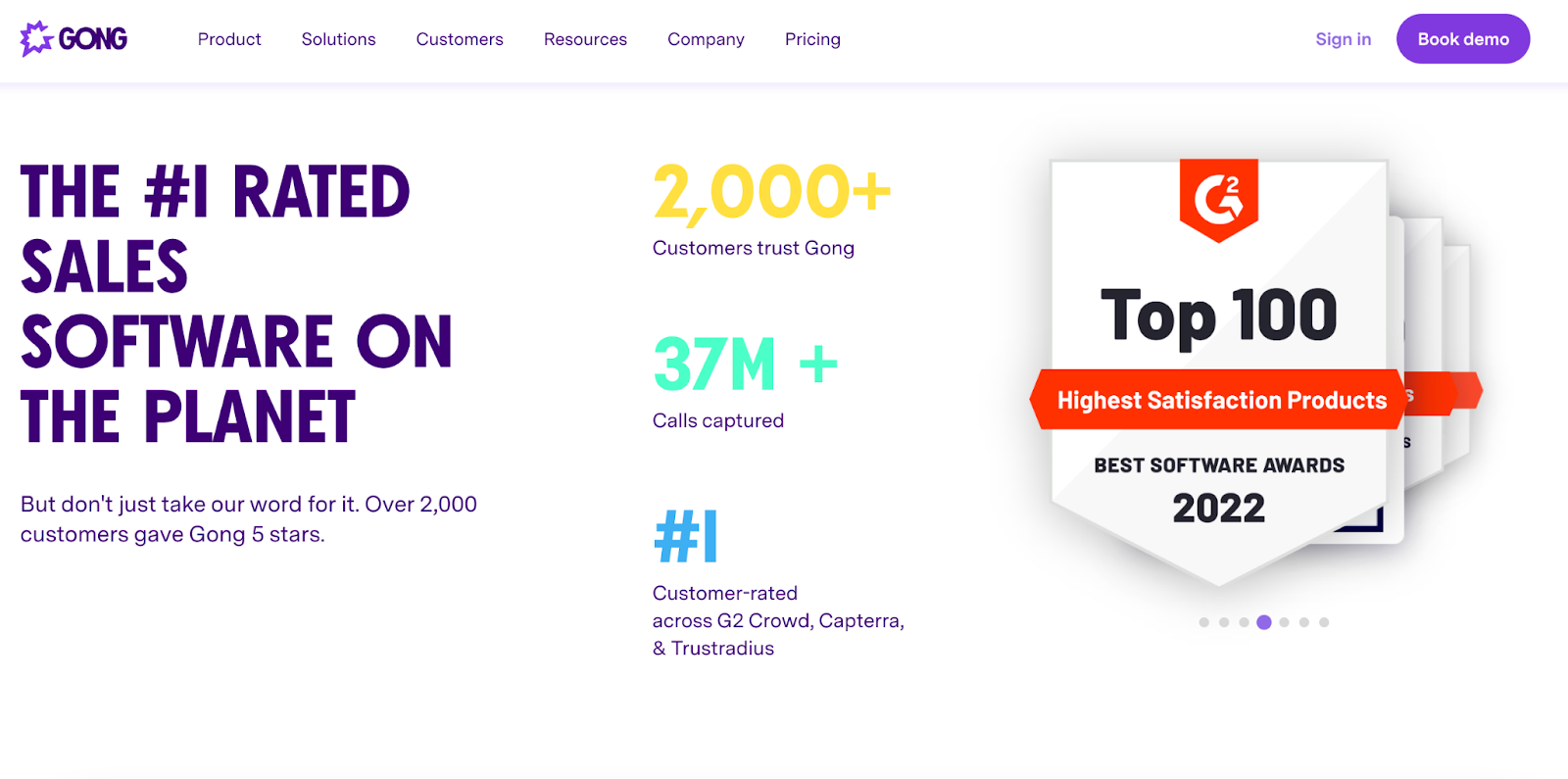Select the last carousel dot
This screenshot has width=1568, height=779.
tap(1324, 622)
